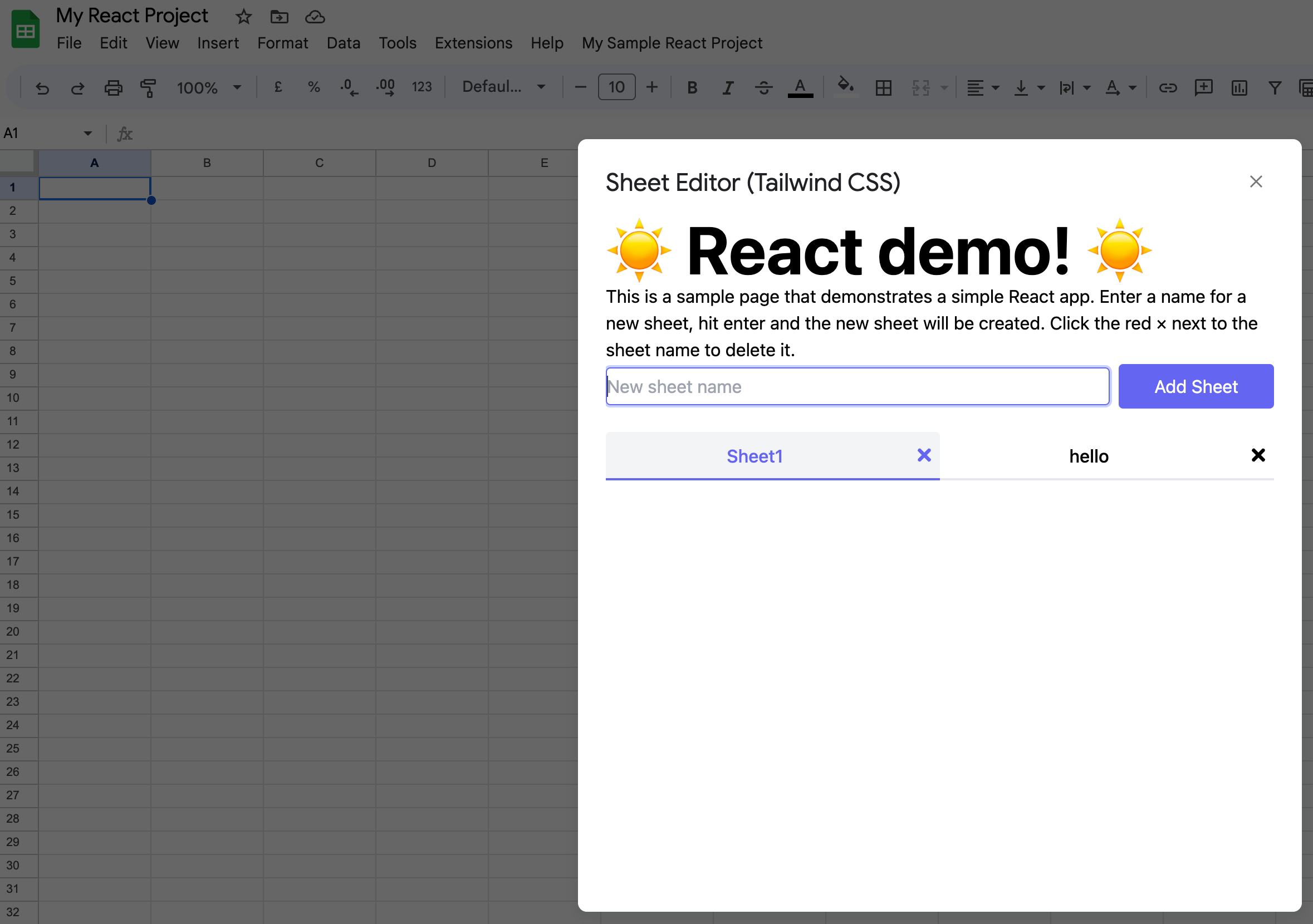The image size is (1313, 924).
Task: Expand the merge cells dropdown arrow
Action: tap(944, 87)
